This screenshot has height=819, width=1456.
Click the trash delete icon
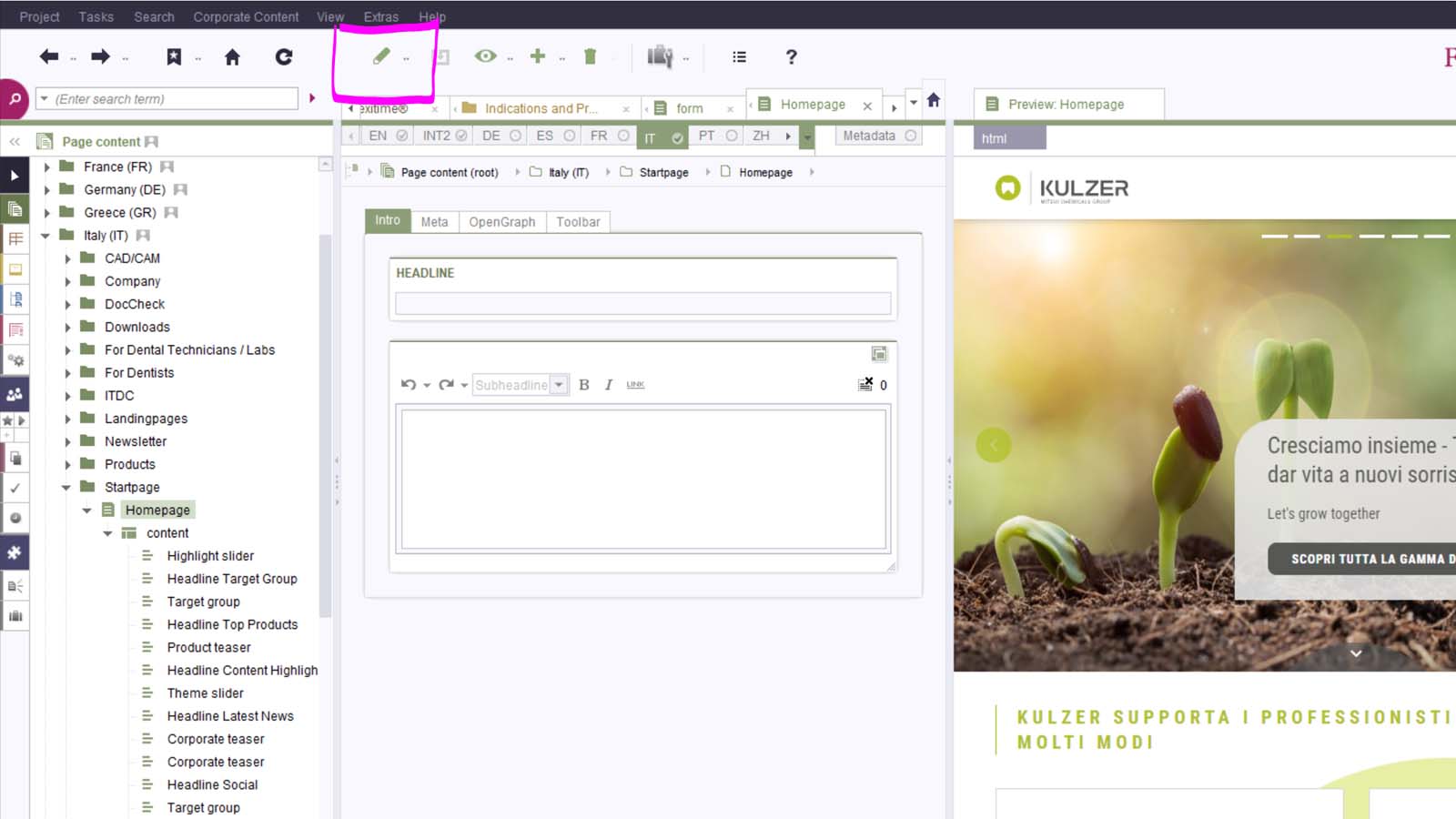coord(590,56)
